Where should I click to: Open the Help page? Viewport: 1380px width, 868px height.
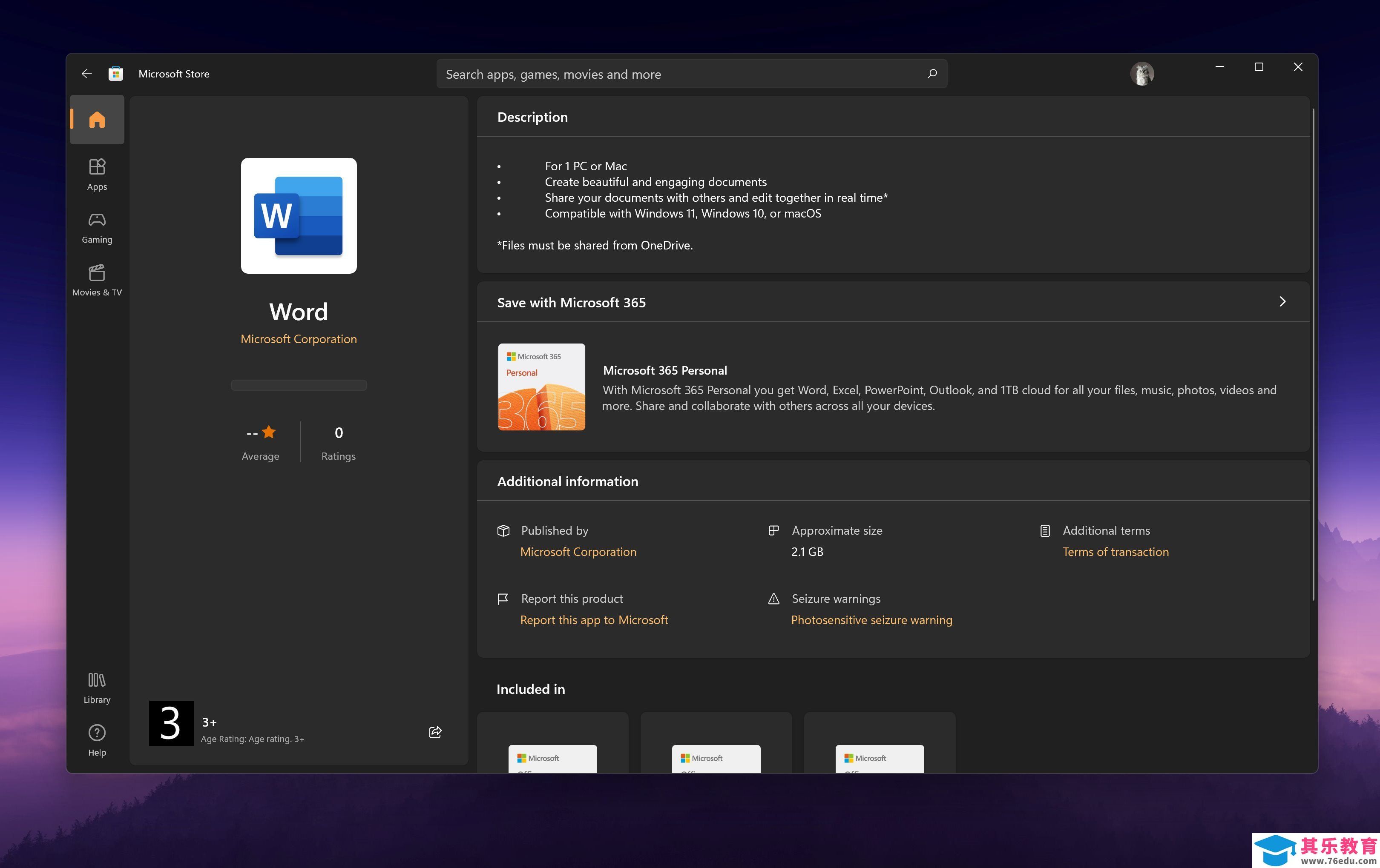point(97,740)
